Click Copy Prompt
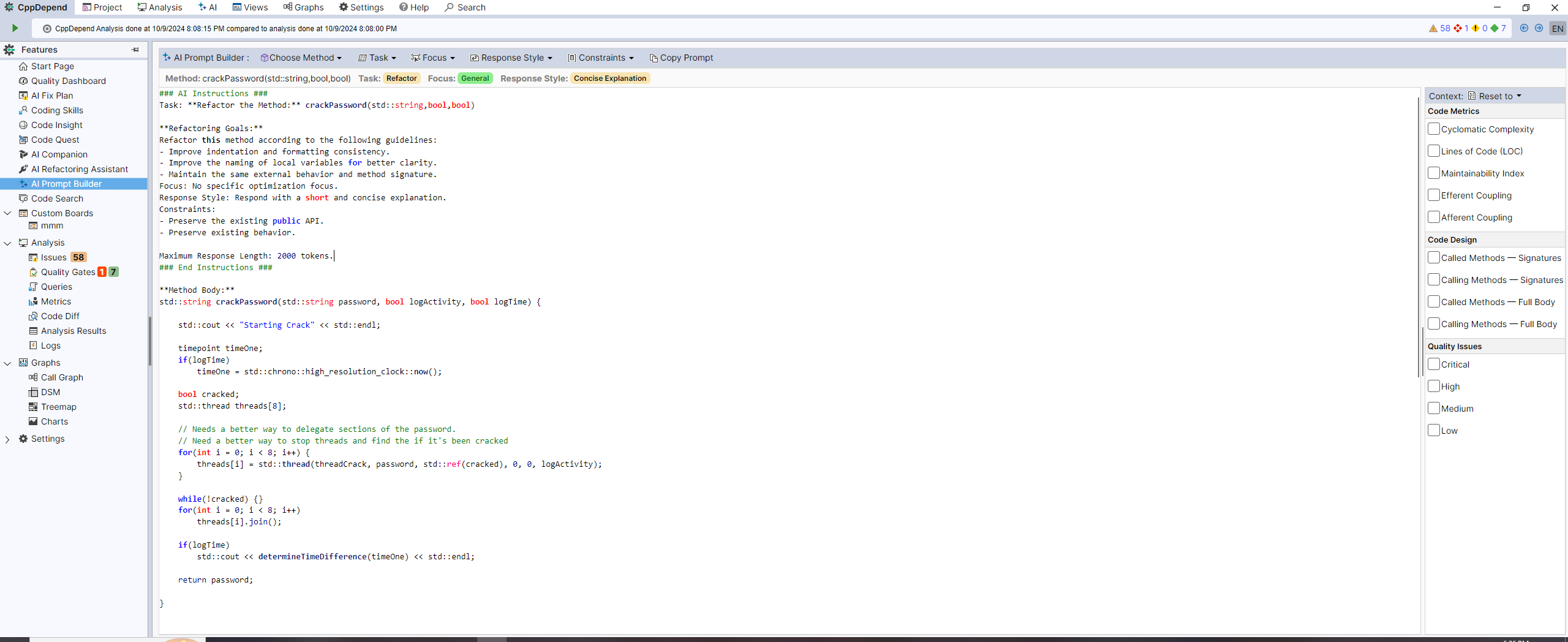The image size is (1568, 642). [x=681, y=57]
